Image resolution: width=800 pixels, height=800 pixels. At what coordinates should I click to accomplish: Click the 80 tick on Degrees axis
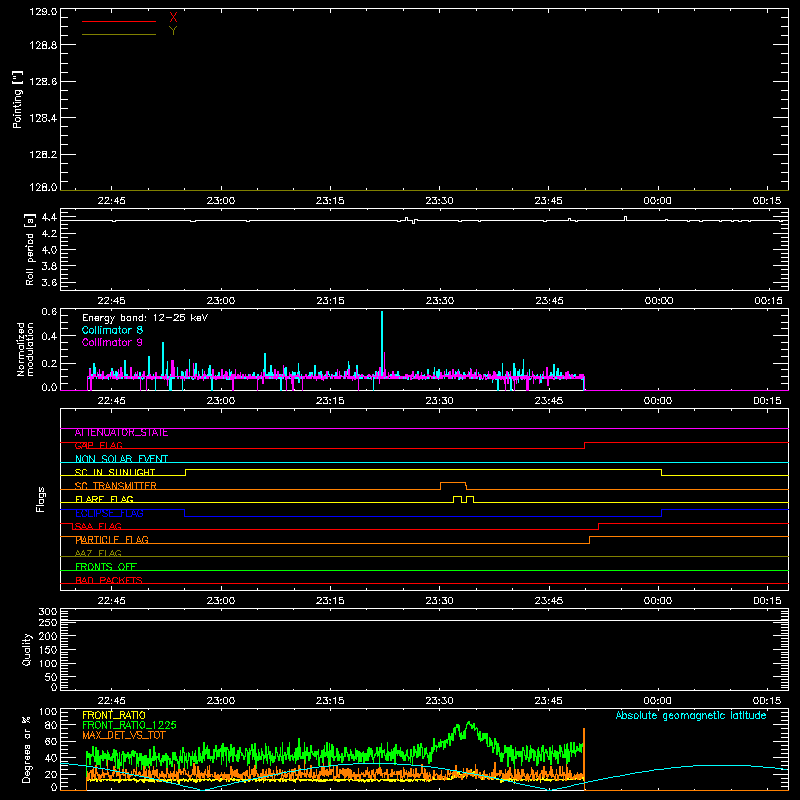click(51, 726)
